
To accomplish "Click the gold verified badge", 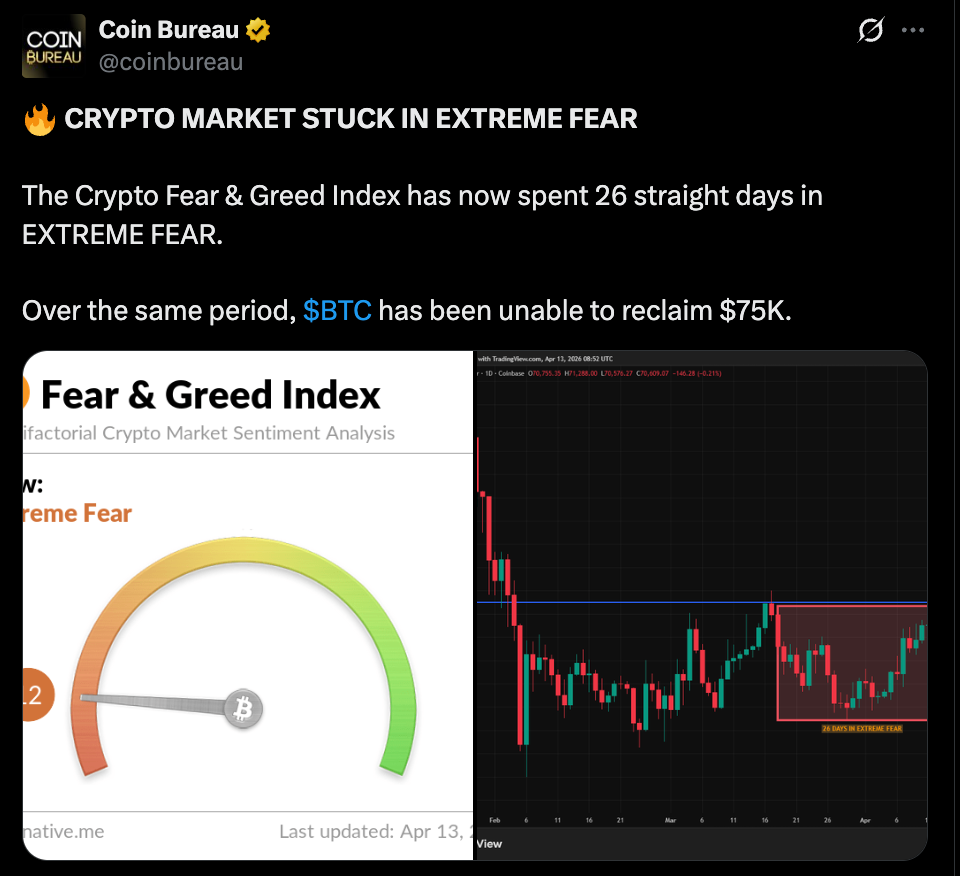I will click(259, 31).
